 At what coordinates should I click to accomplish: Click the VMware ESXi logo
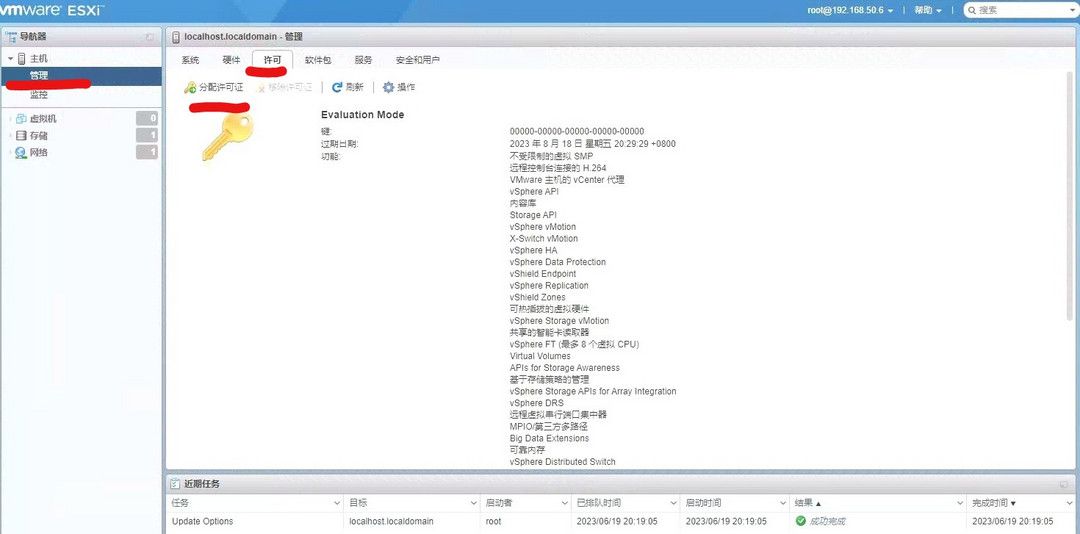(x=52, y=10)
